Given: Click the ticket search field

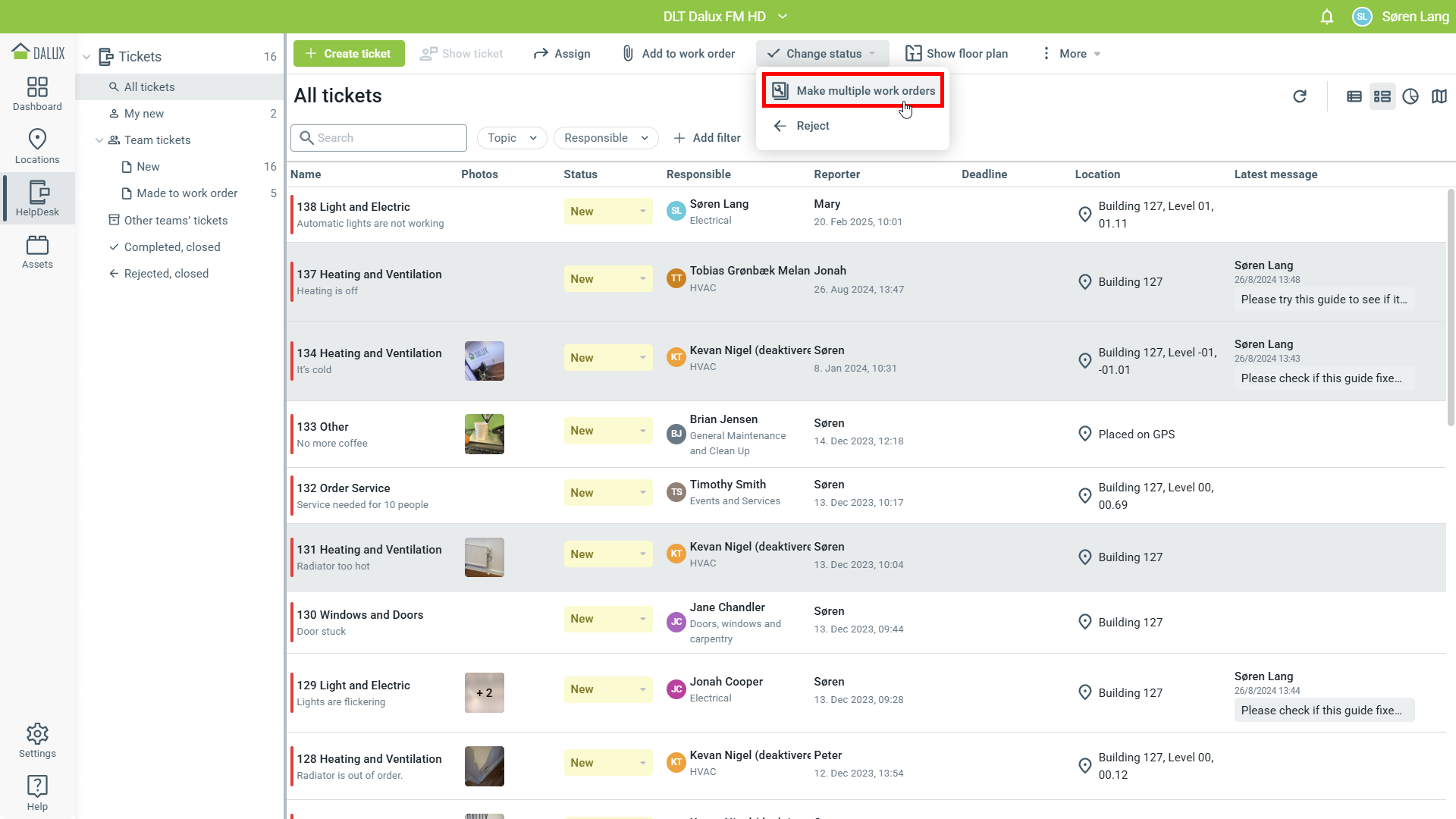Looking at the screenshot, I should pos(379,138).
